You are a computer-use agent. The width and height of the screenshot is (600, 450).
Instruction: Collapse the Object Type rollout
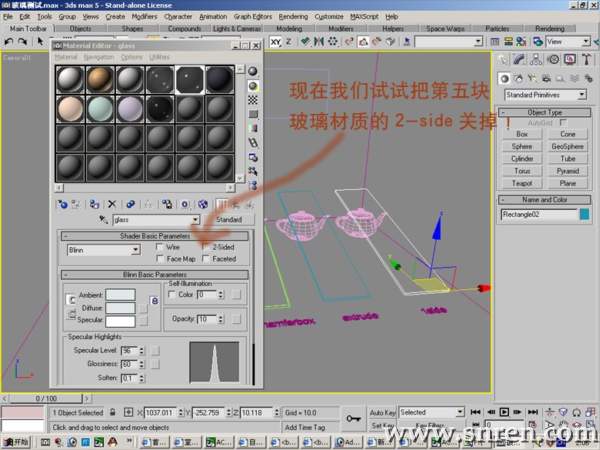(x=545, y=112)
